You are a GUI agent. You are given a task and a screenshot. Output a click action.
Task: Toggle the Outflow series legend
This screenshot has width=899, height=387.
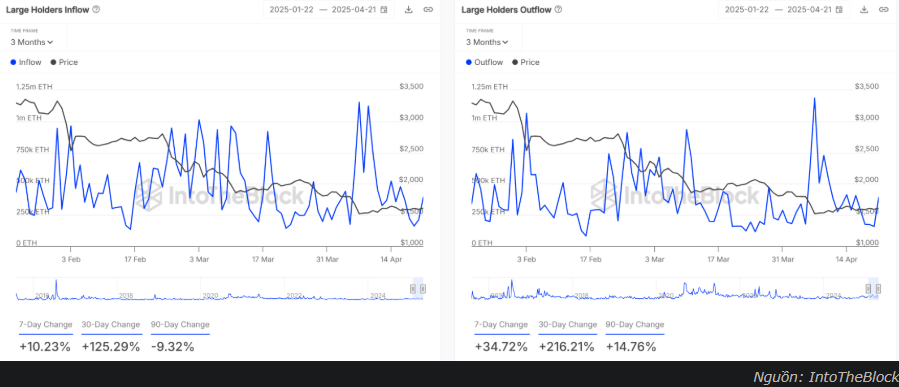click(x=484, y=62)
